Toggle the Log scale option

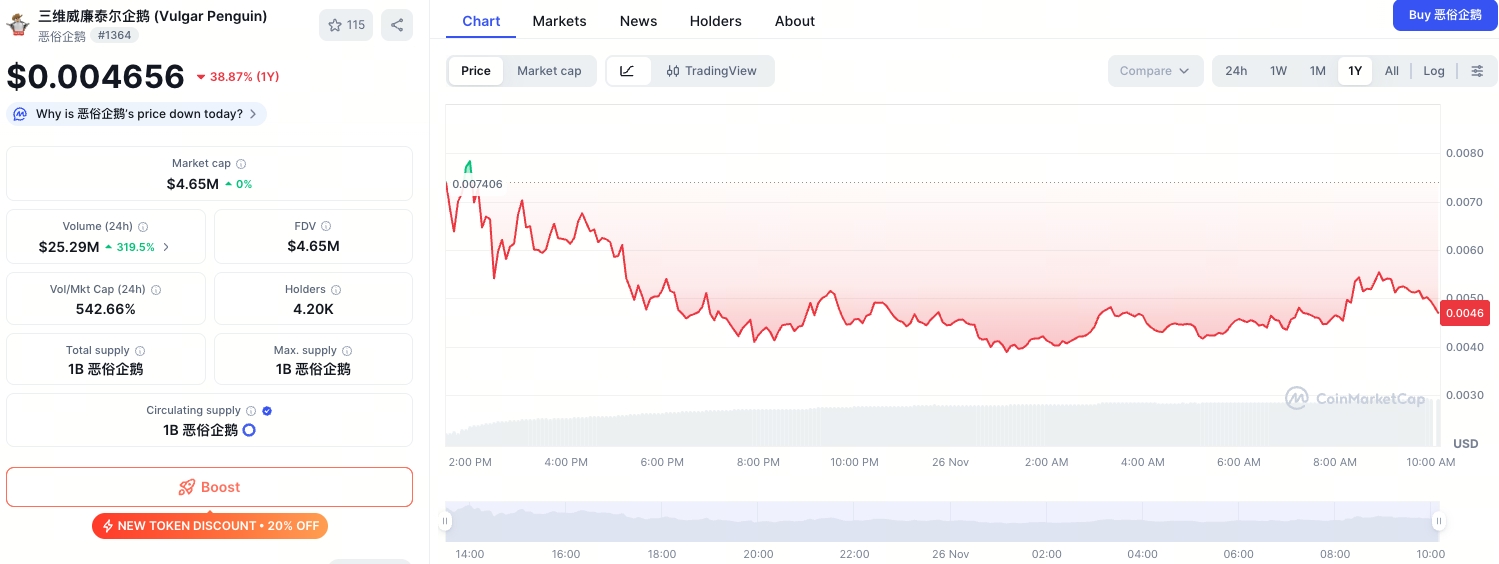click(x=1434, y=71)
